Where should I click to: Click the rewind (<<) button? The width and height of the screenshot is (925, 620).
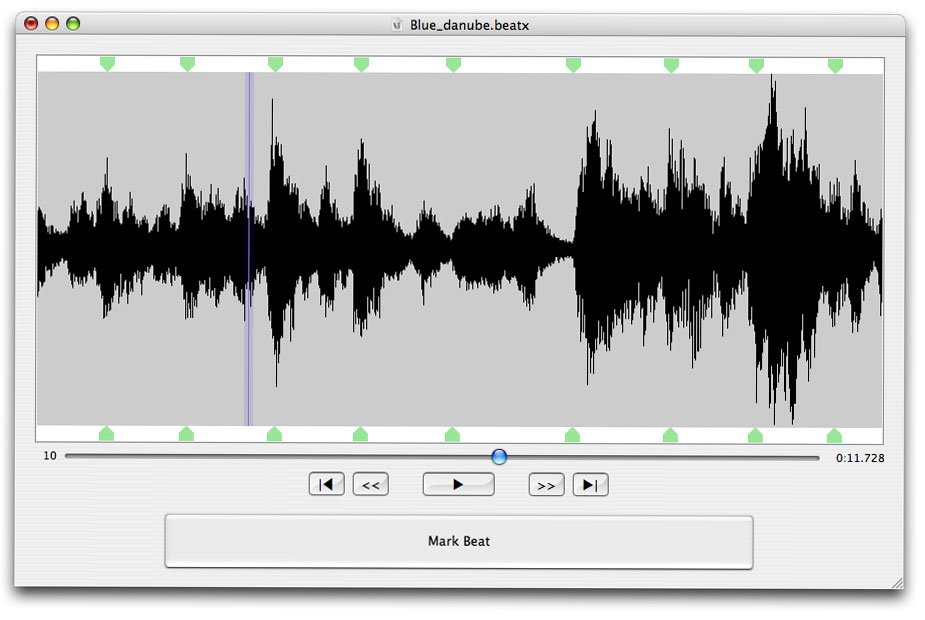point(370,485)
